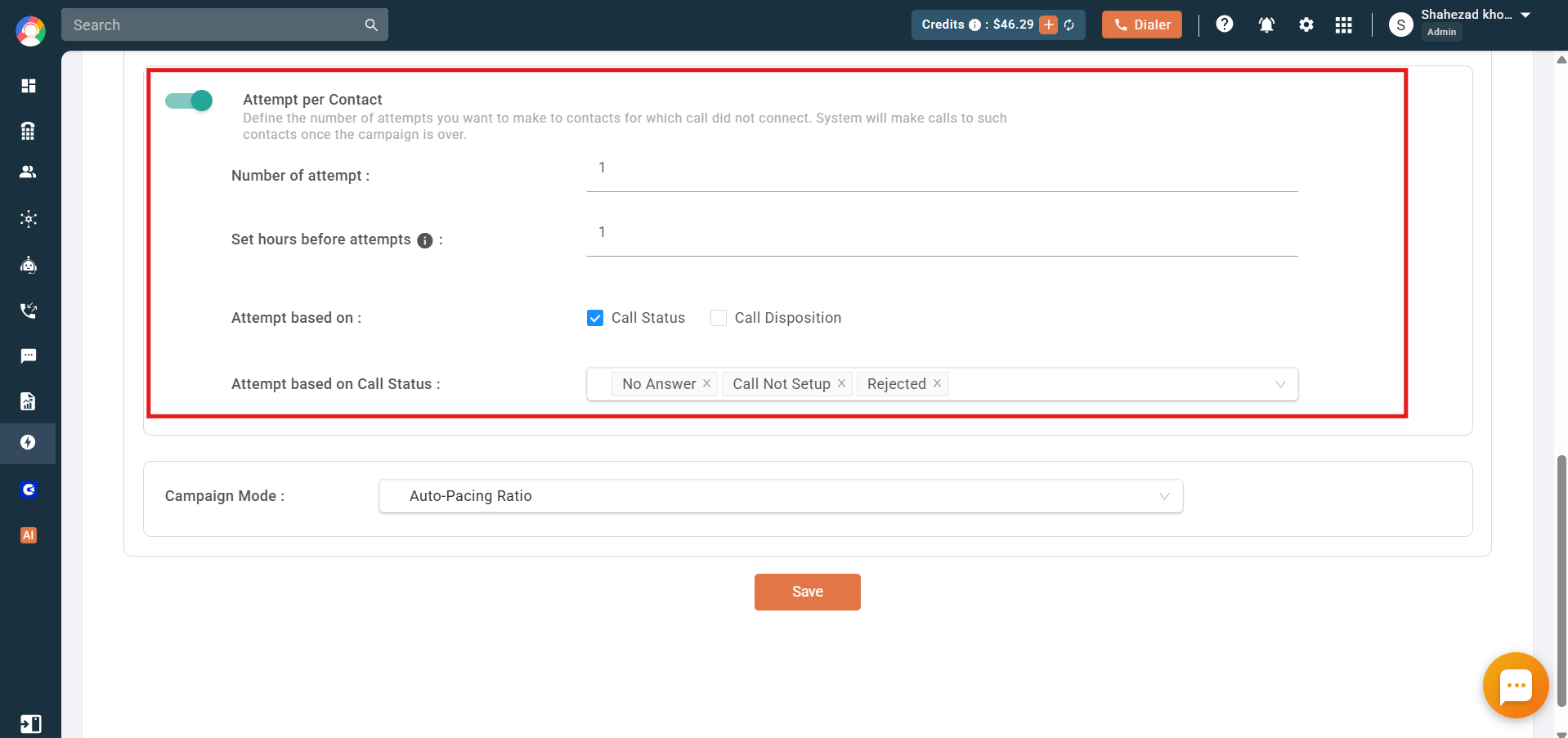Click the Credits $46.29 amount
Viewport: 1568px width, 738px height.
tap(1014, 25)
